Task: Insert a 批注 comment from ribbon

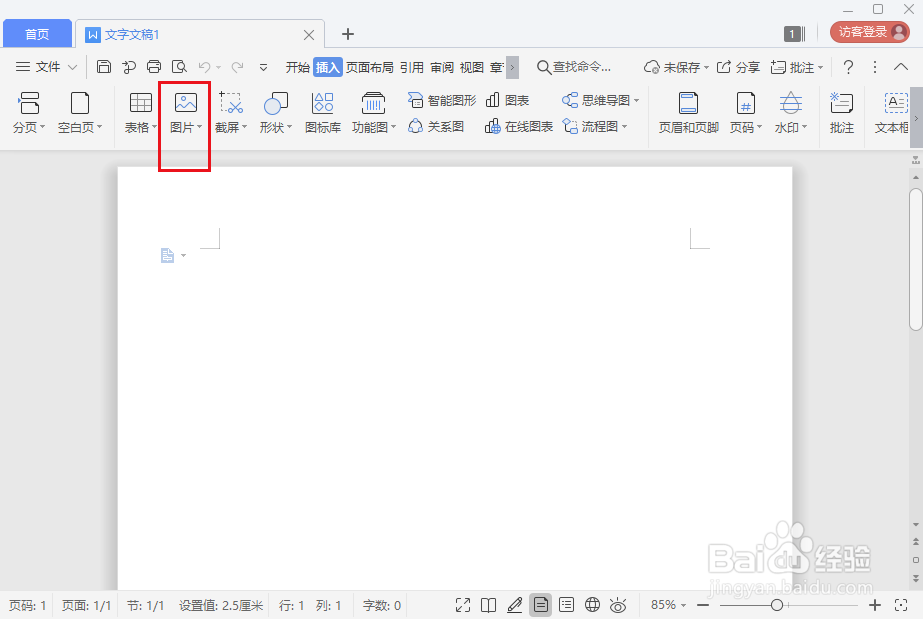Action: pos(842,112)
